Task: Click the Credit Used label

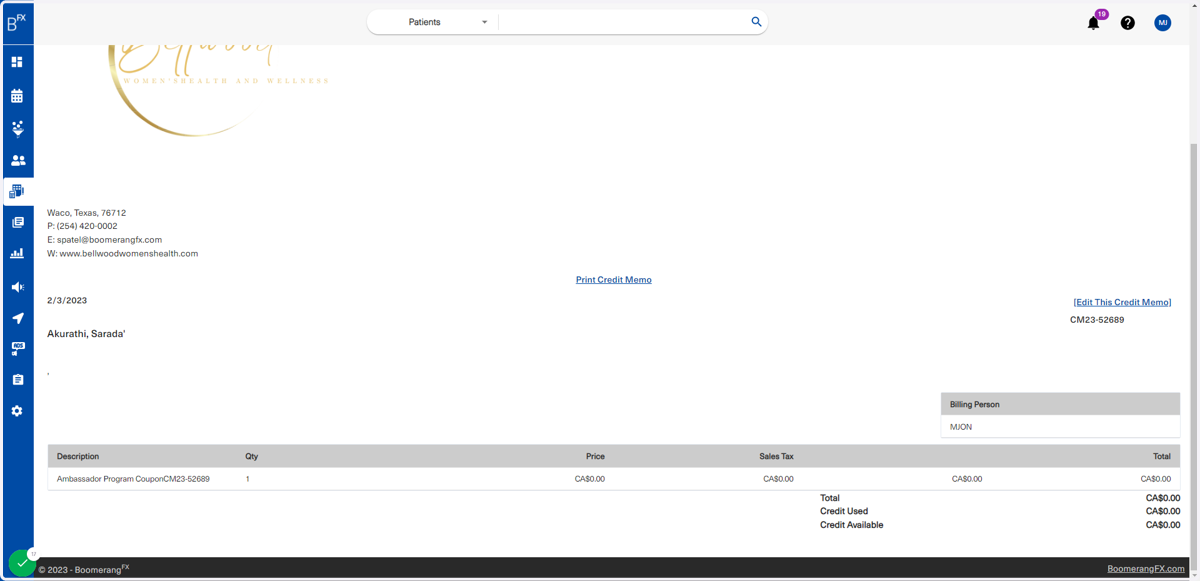Action: click(x=844, y=511)
